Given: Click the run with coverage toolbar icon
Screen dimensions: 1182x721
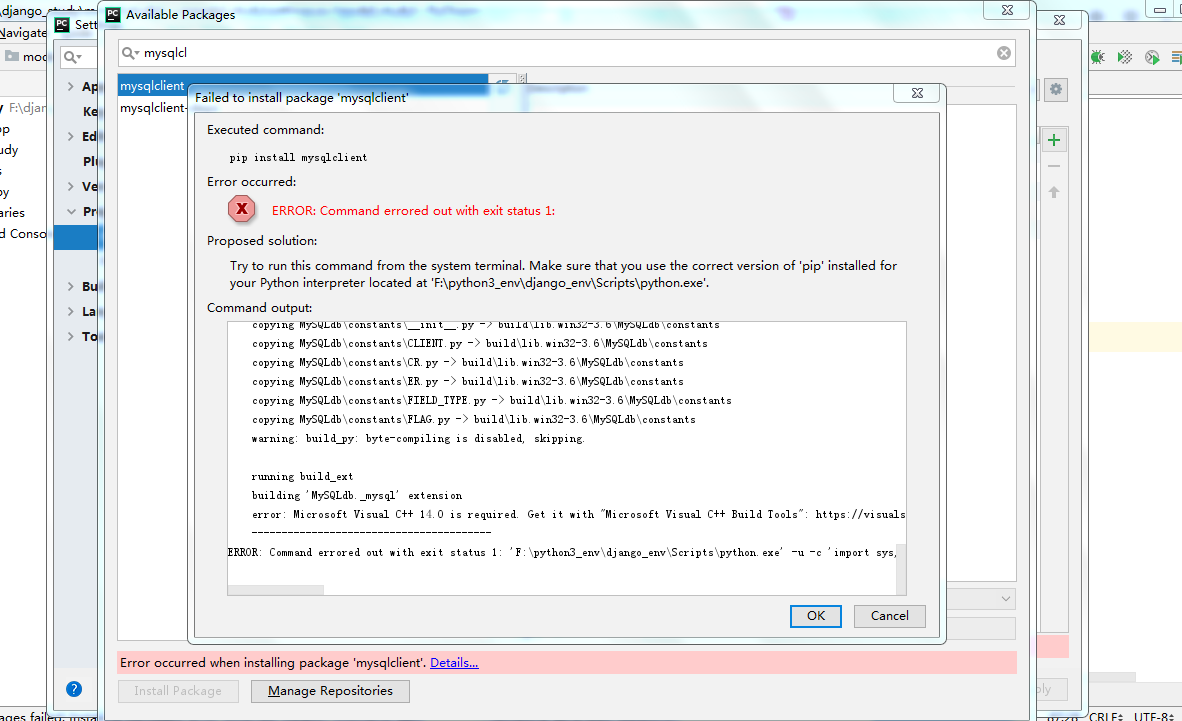Looking at the screenshot, I should (x=1125, y=57).
